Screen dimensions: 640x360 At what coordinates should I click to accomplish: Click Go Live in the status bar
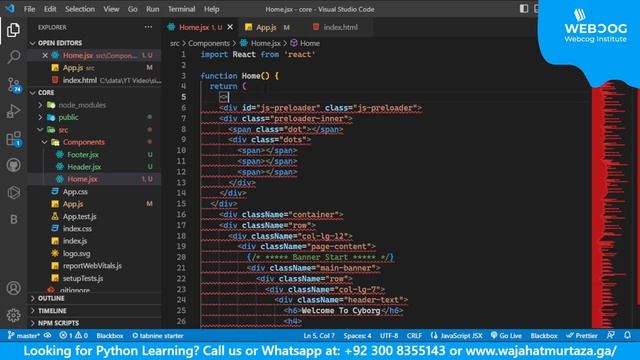coord(506,336)
